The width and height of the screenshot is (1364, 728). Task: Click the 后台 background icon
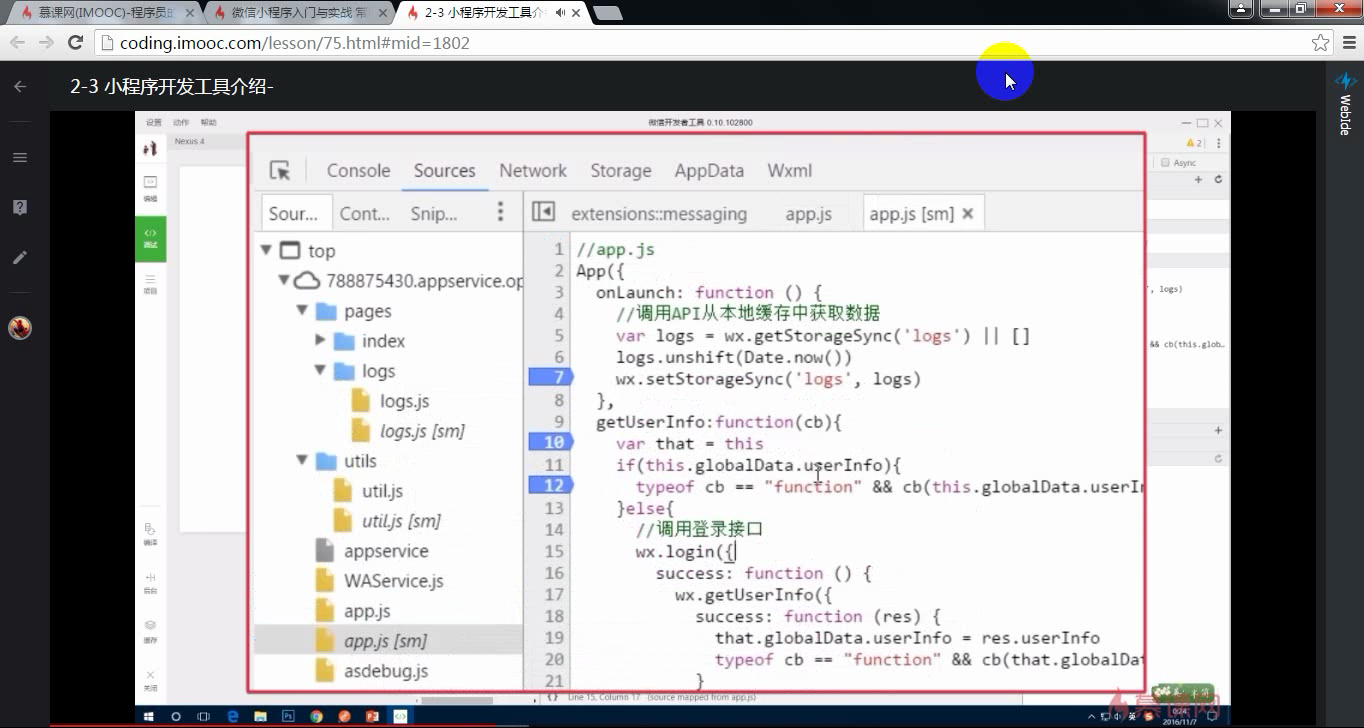pyautogui.click(x=150, y=583)
